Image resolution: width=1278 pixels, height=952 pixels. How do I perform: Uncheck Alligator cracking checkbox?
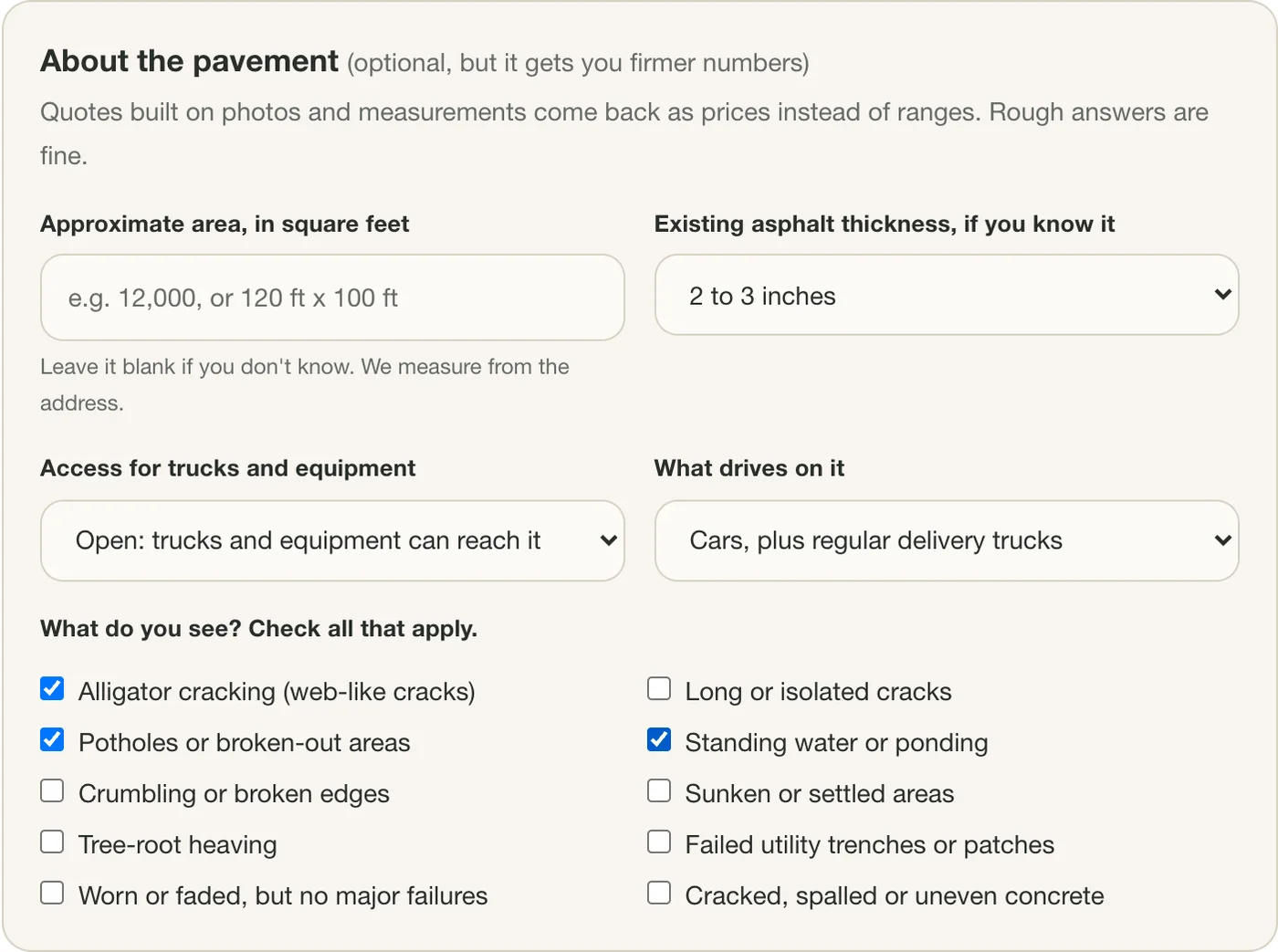(52, 689)
